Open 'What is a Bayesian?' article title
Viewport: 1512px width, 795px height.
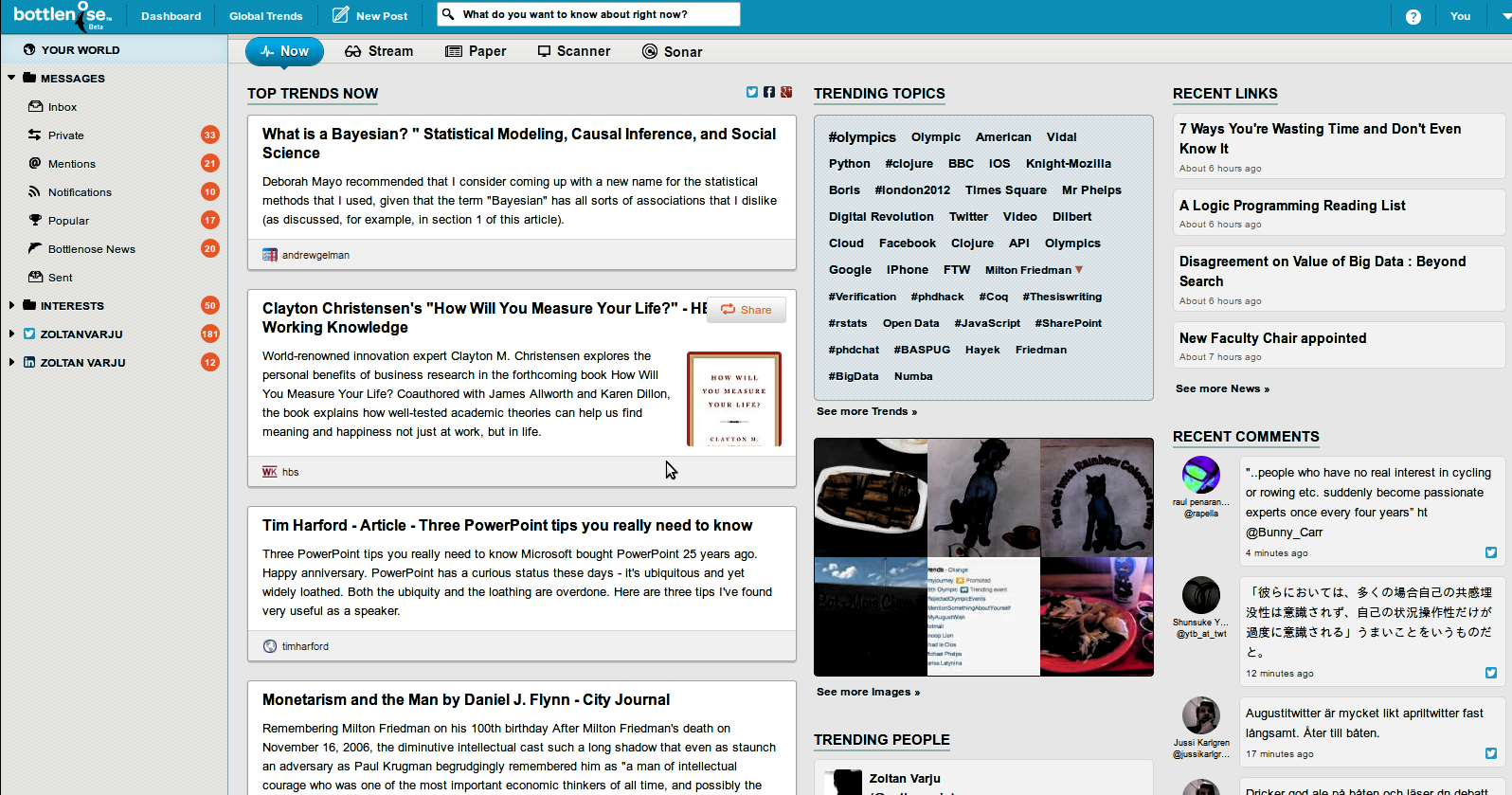pyautogui.click(x=519, y=143)
